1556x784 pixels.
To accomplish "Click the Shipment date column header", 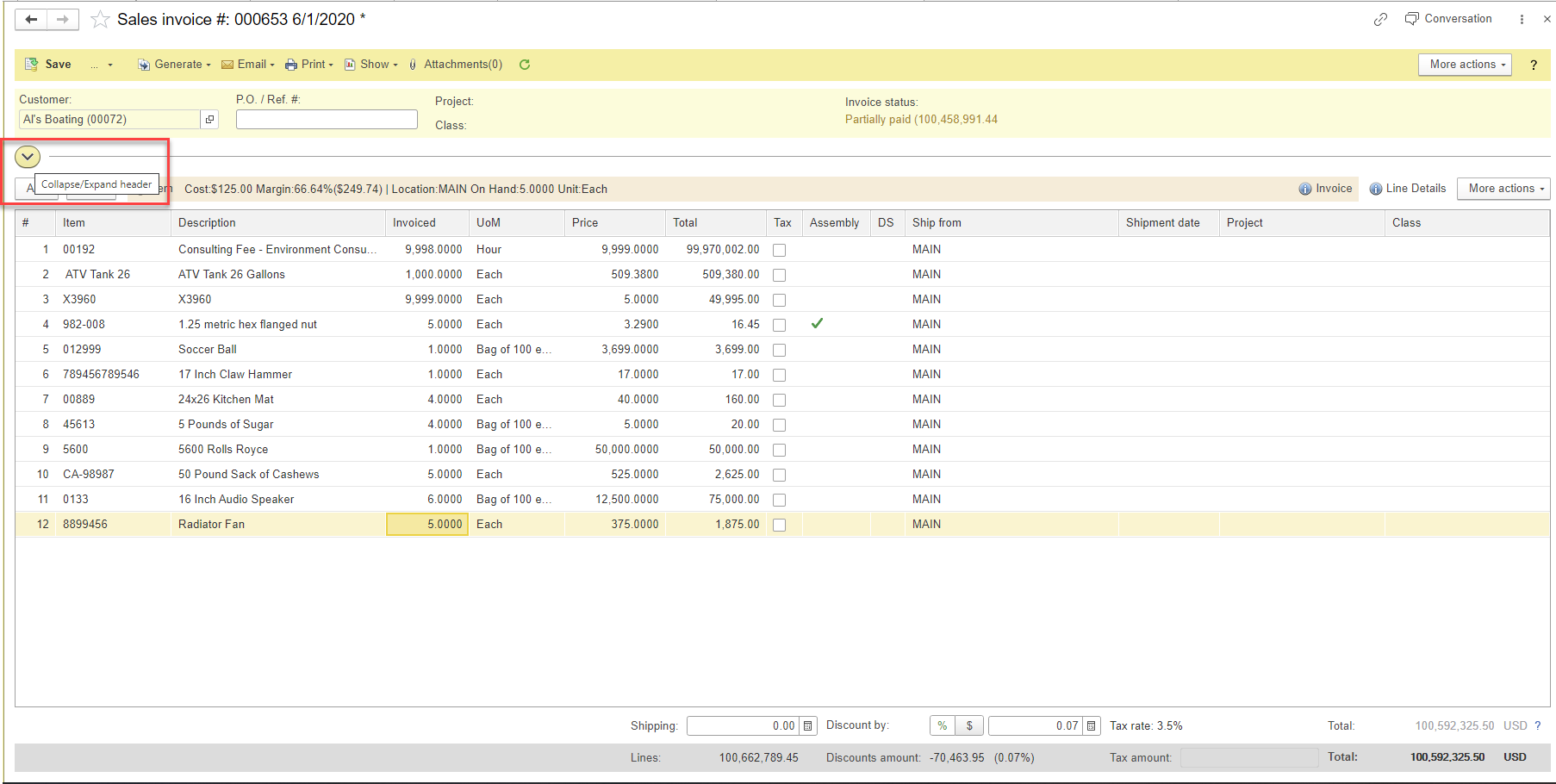I will (x=1168, y=223).
